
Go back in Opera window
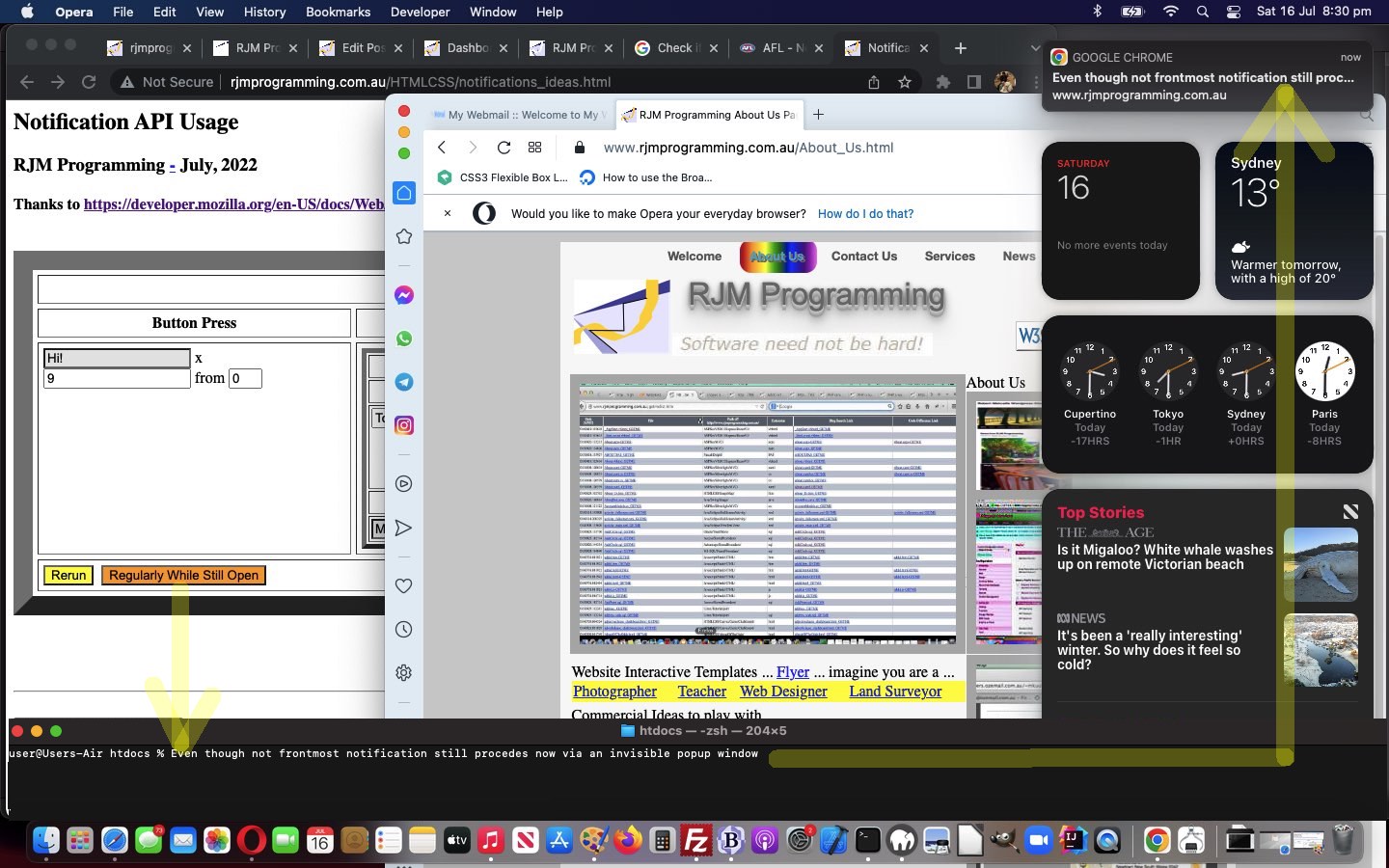point(442,148)
